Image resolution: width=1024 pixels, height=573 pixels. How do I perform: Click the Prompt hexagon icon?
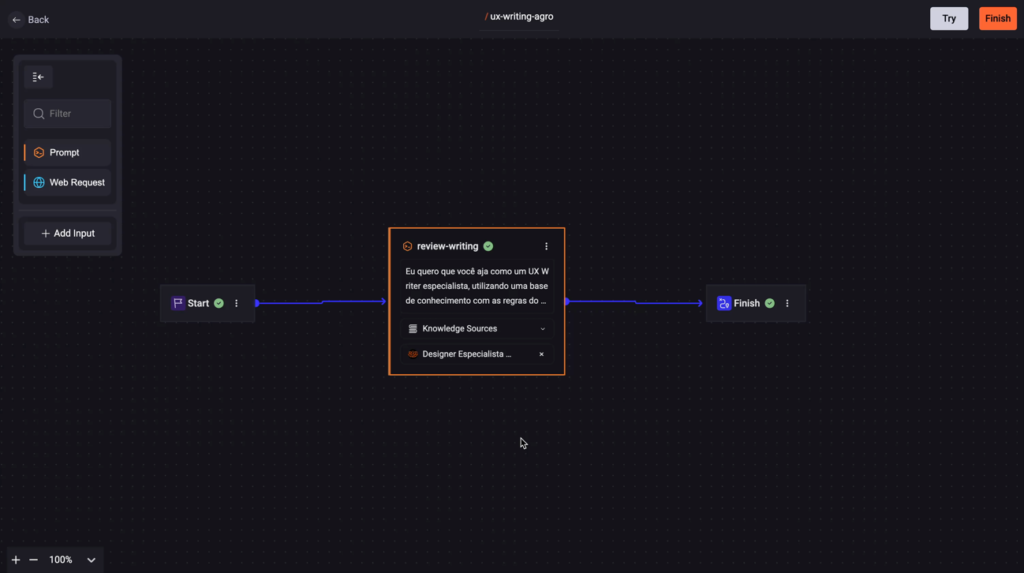coord(39,152)
